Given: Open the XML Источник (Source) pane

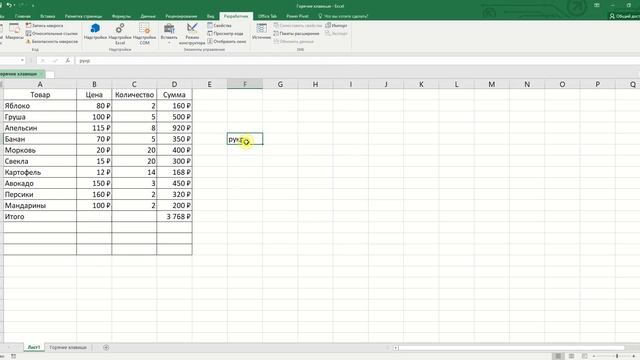Looking at the screenshot, I should (x=261, y=31).
